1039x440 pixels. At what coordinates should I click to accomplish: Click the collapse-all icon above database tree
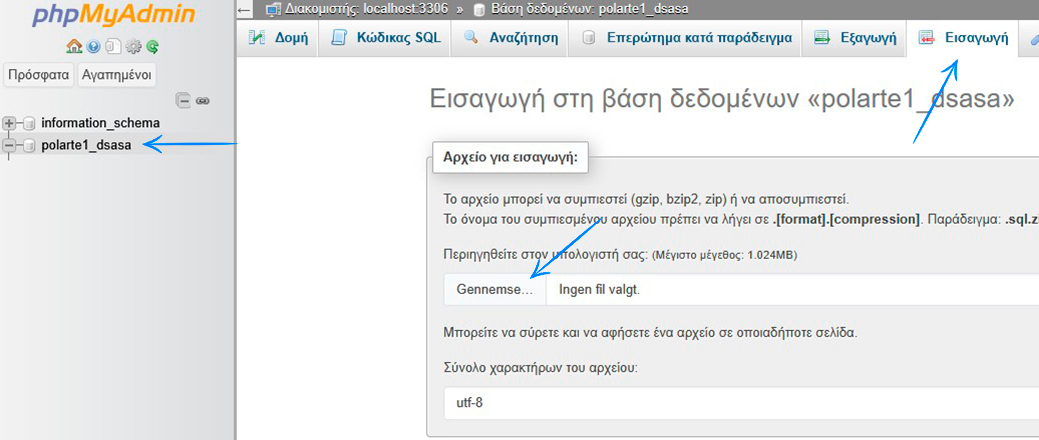pos(183,100)
